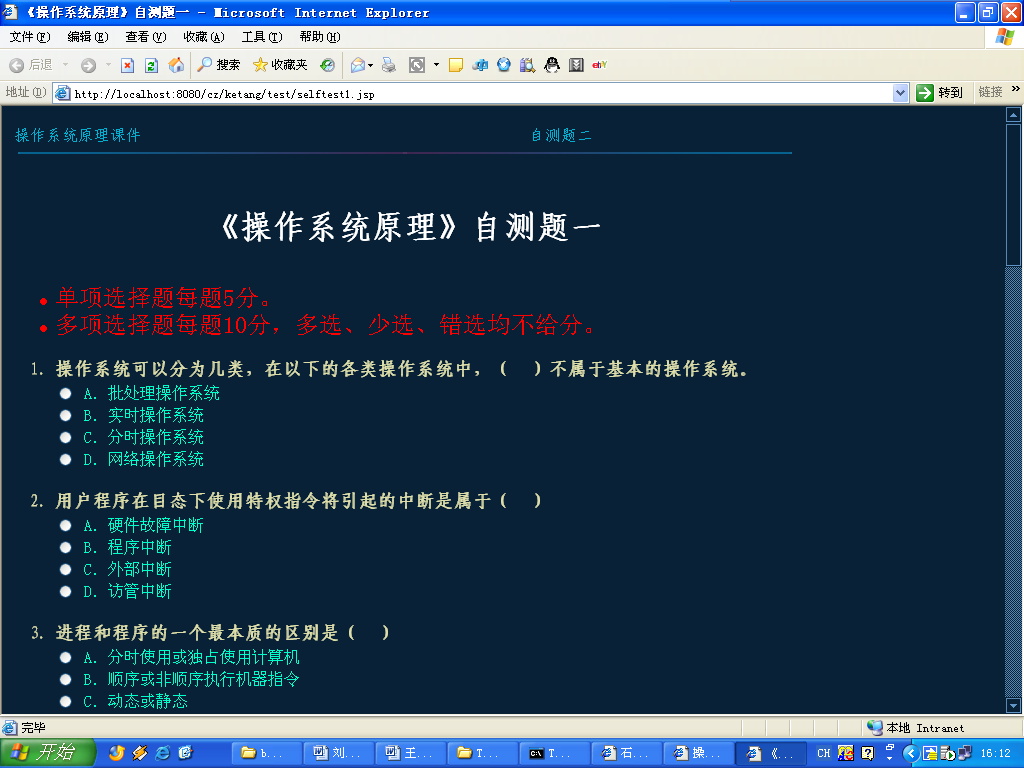
Task: Select answer C 分时操作系统 for question 1
Action: click(x=65, y=438)
